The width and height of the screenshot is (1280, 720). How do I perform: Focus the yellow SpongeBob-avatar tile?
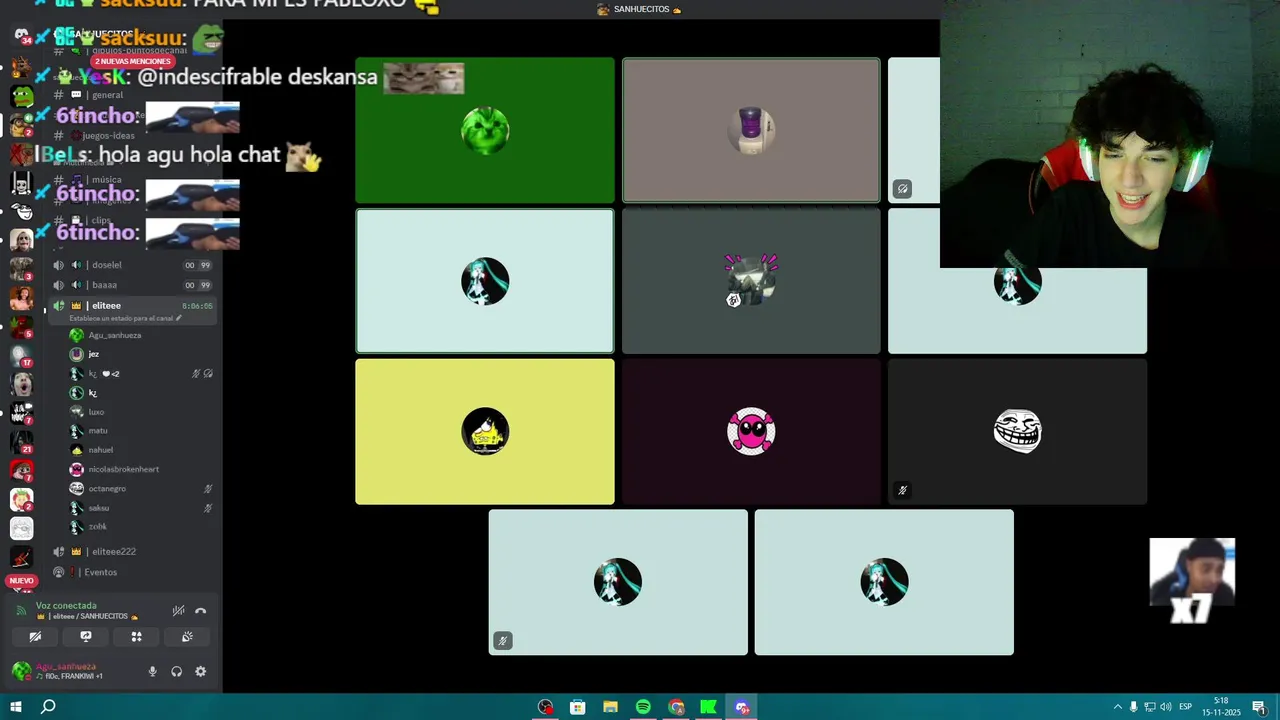(485, 432)
